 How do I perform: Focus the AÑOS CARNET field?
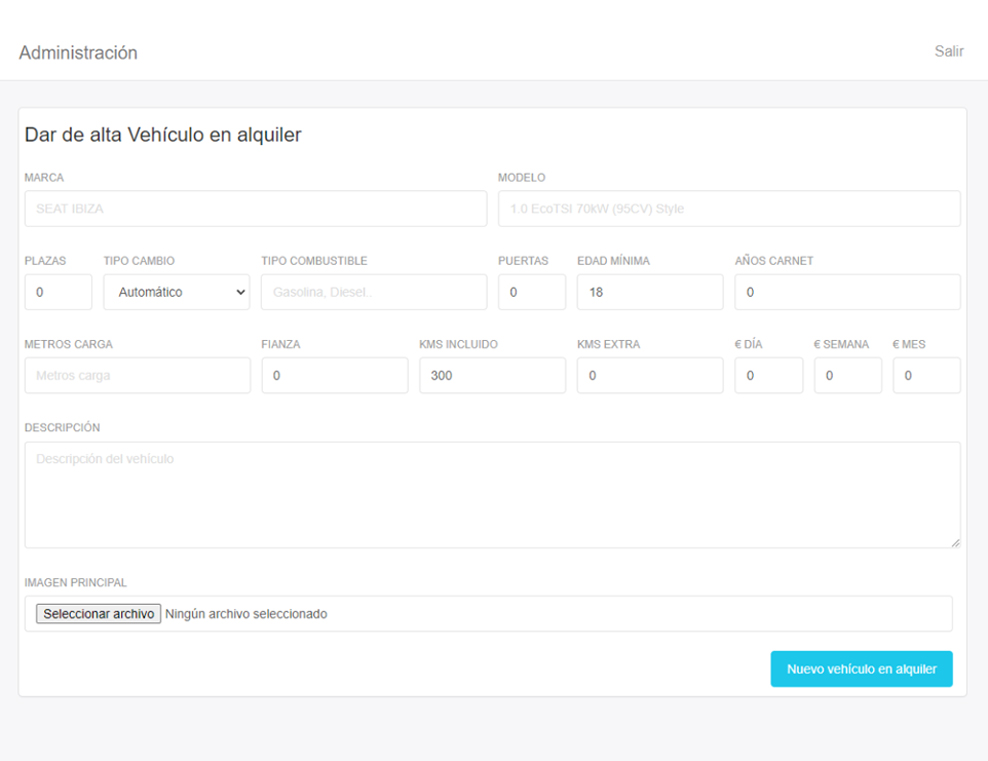tap(848, 291)
